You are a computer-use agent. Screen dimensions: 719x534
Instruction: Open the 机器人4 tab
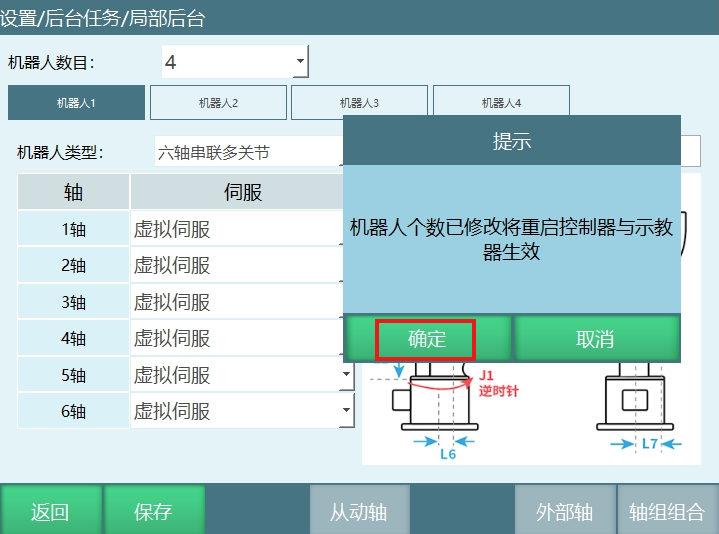coord(501,103)
